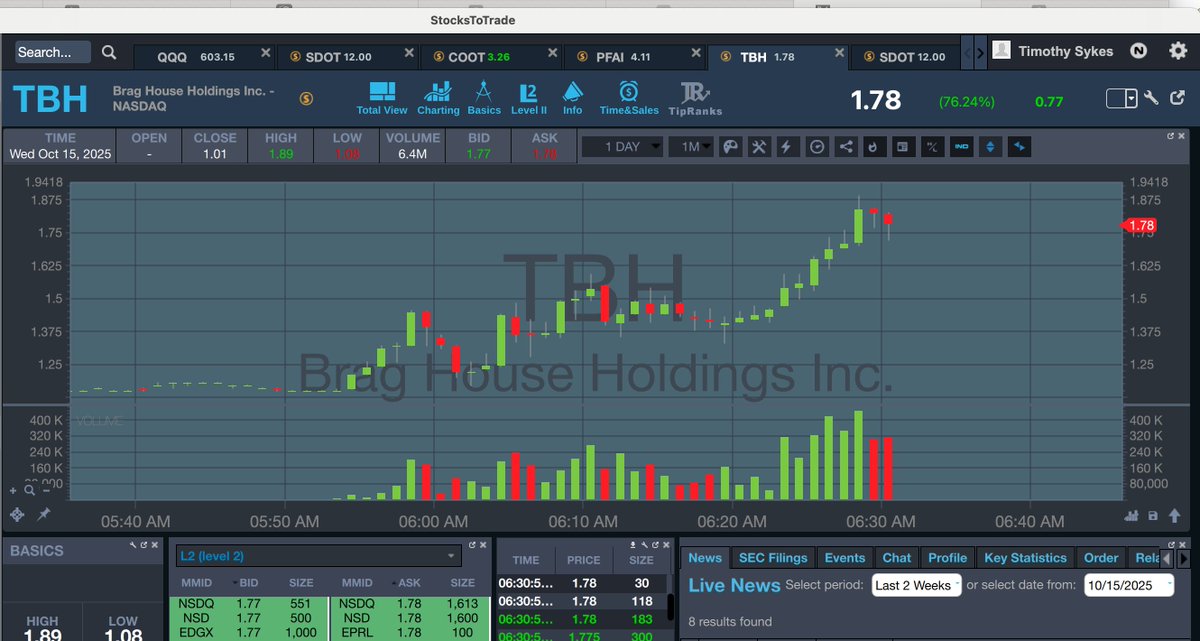
Task: Click EPRL ask row in Level 2
Action: [410, 632]
